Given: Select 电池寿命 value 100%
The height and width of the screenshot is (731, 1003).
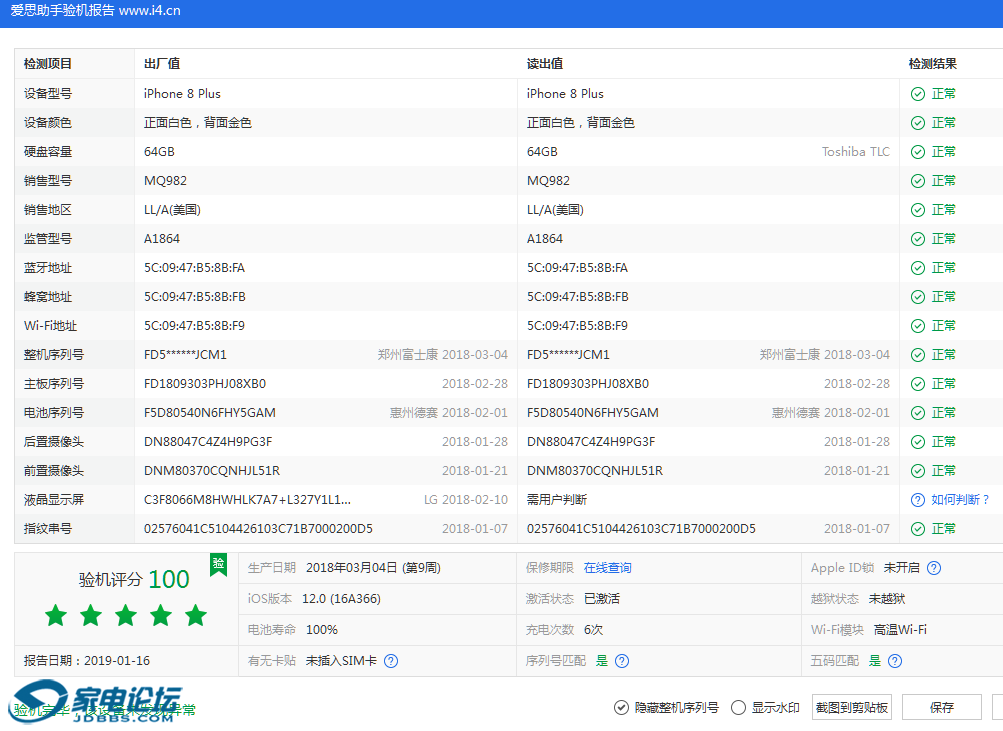Looking at the screenshot, I should 322,630.
